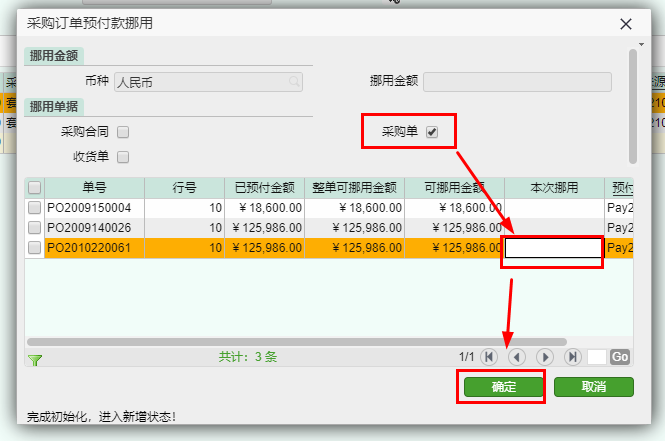
Task: Select row checkbox for PO2009150004
Action: (35, 208)
